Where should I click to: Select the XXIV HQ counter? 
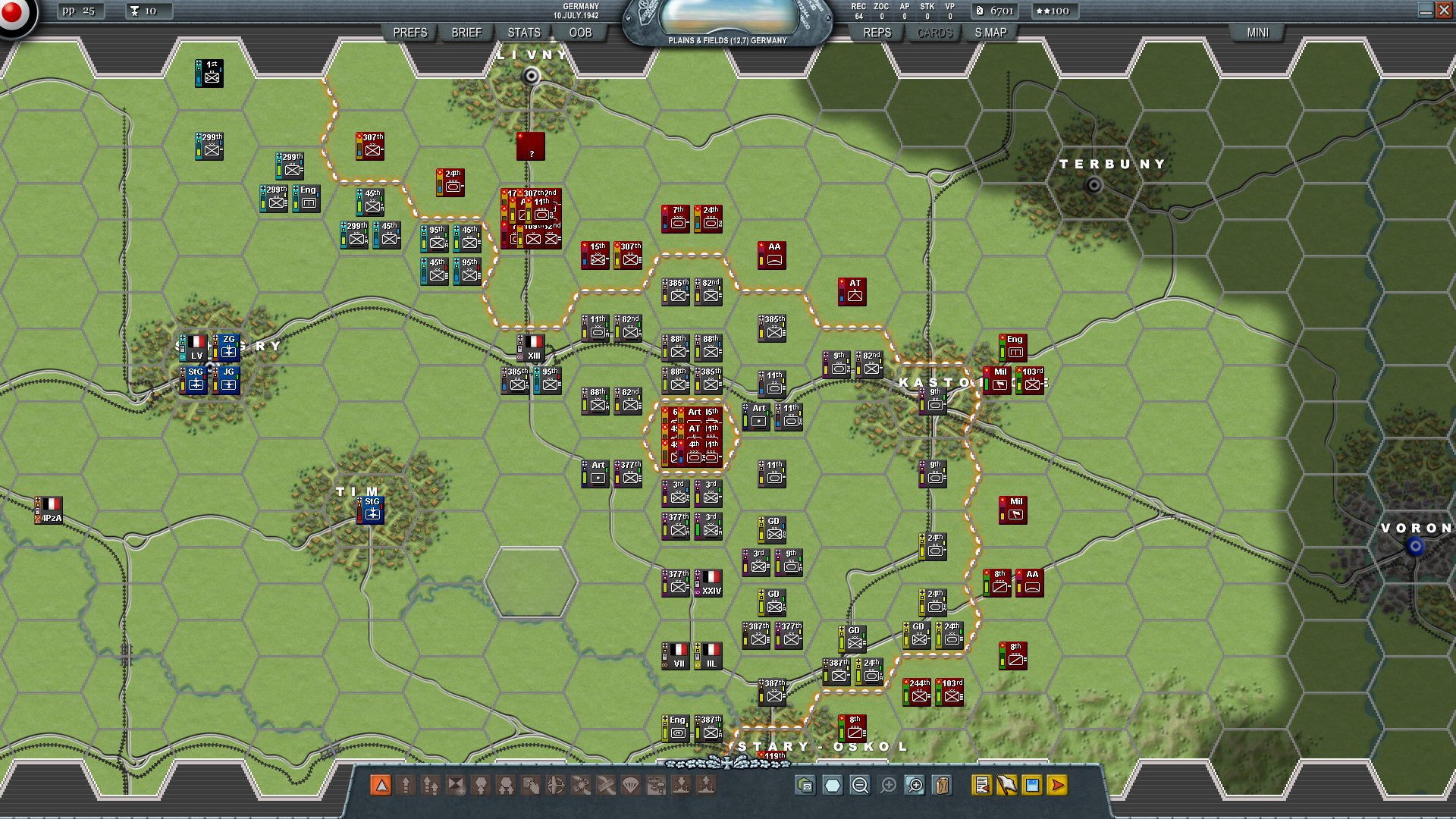click(708, 583)
